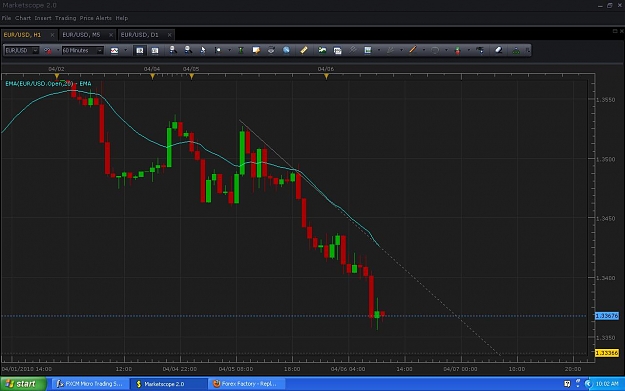
Task: Expand the grid table icon dropdown arrow
Action: click(379, 51)
